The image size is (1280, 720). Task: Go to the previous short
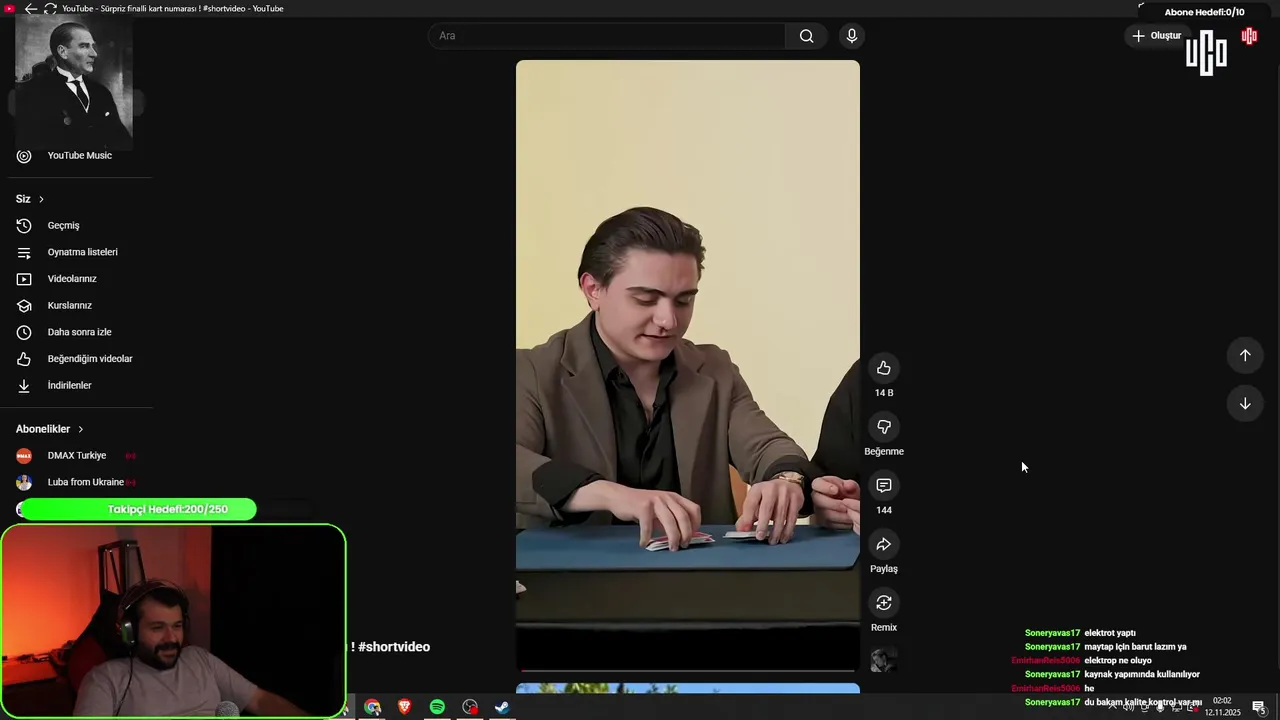pyautogui.click(x=1245, y=355)
